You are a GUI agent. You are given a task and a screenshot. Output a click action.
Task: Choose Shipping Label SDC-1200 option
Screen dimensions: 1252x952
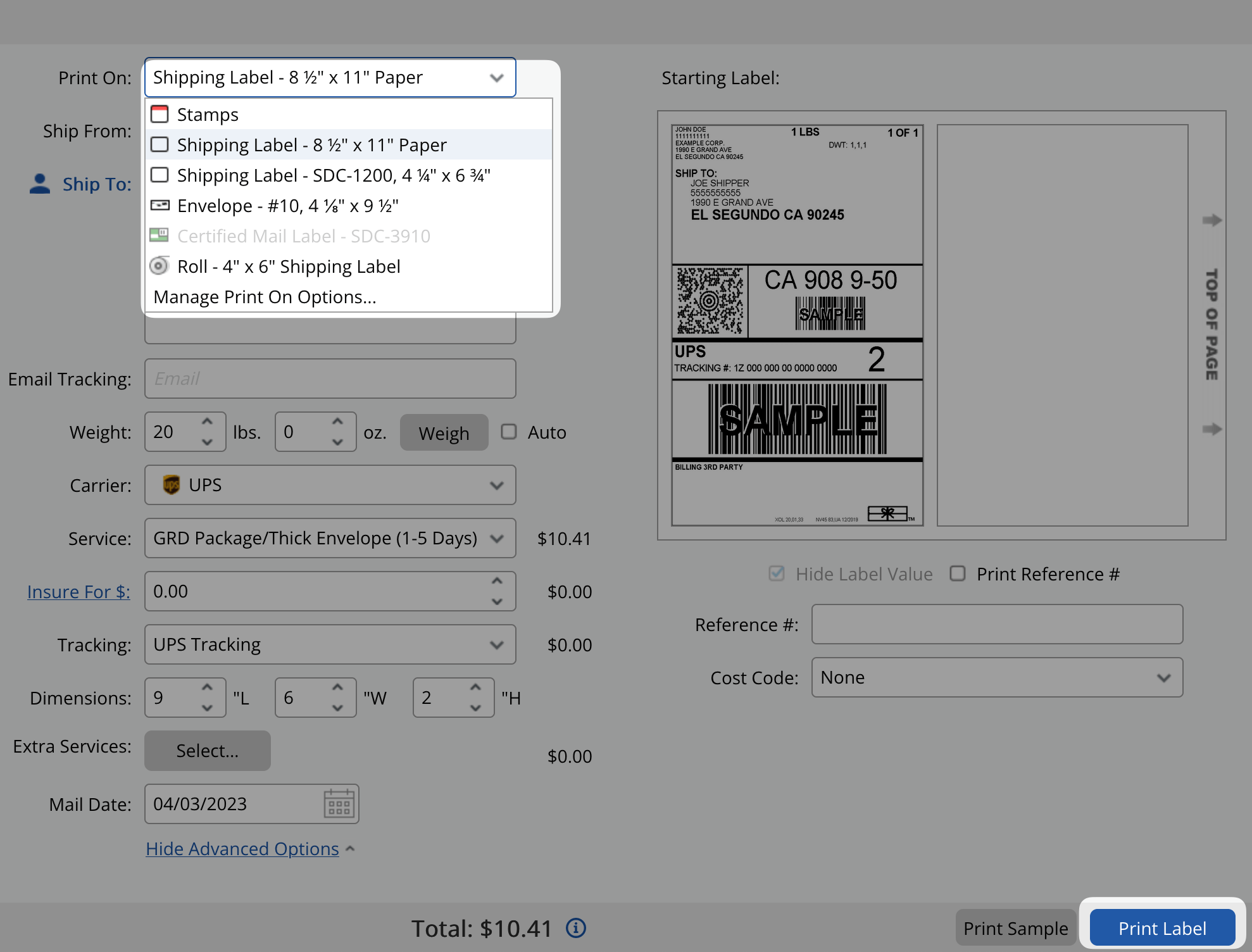pos(349,175)
